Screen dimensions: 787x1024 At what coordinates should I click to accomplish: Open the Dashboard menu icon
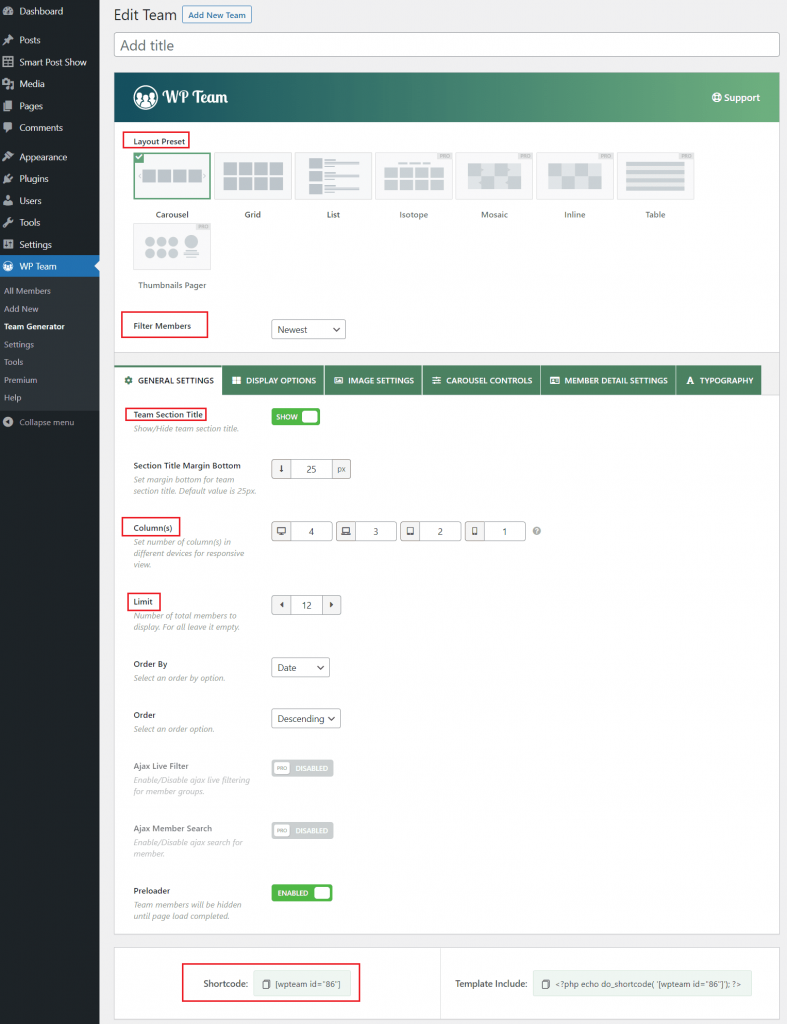8,11
